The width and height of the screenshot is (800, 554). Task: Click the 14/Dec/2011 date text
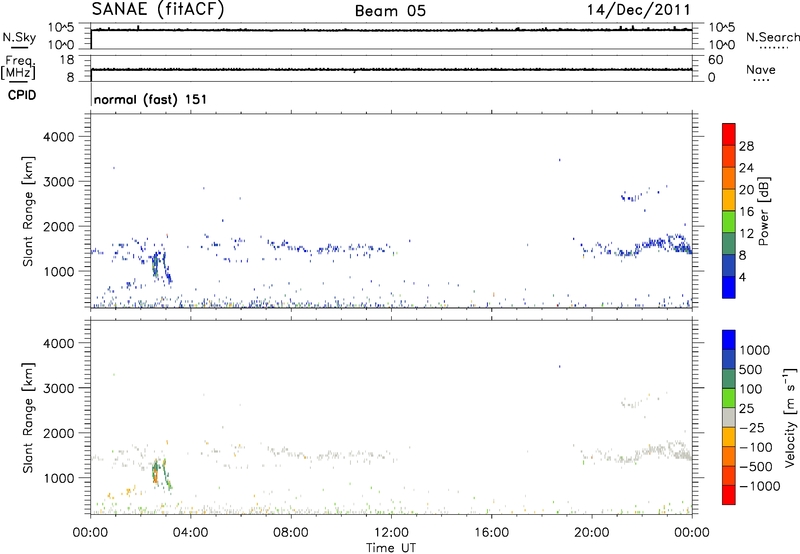[x=639, y=10]
